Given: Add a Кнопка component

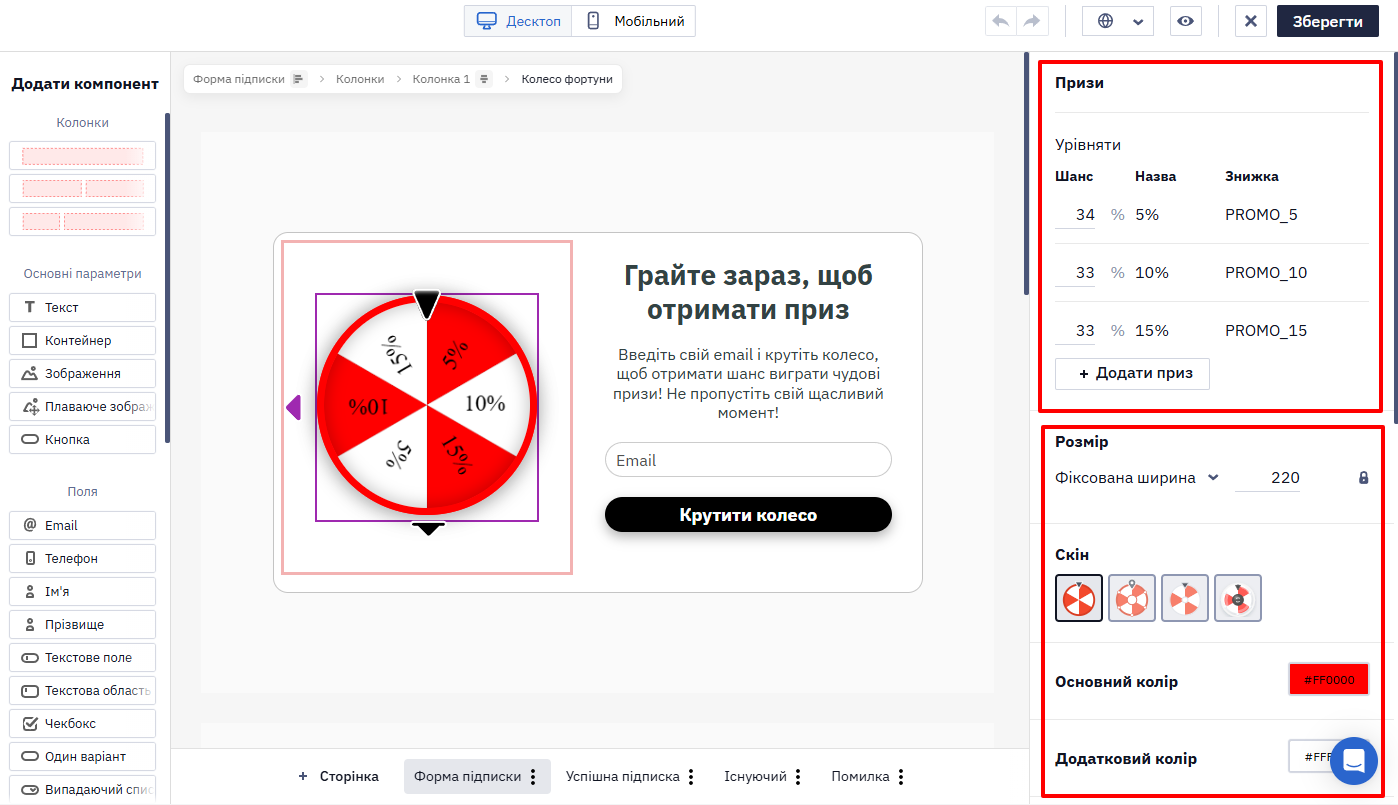Looking at the screenshot, I should click(83, 439).
